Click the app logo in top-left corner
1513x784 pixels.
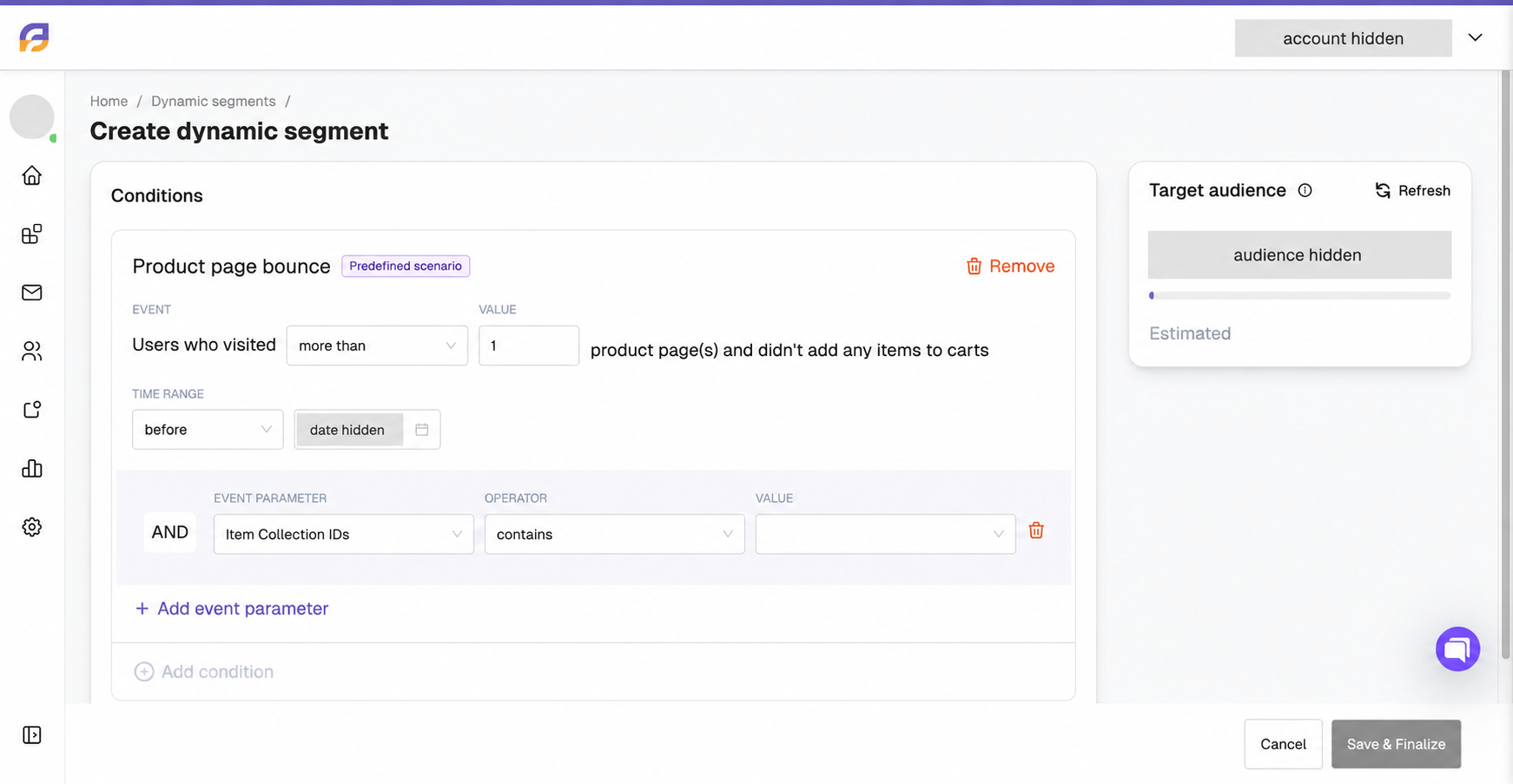[34, 37]
